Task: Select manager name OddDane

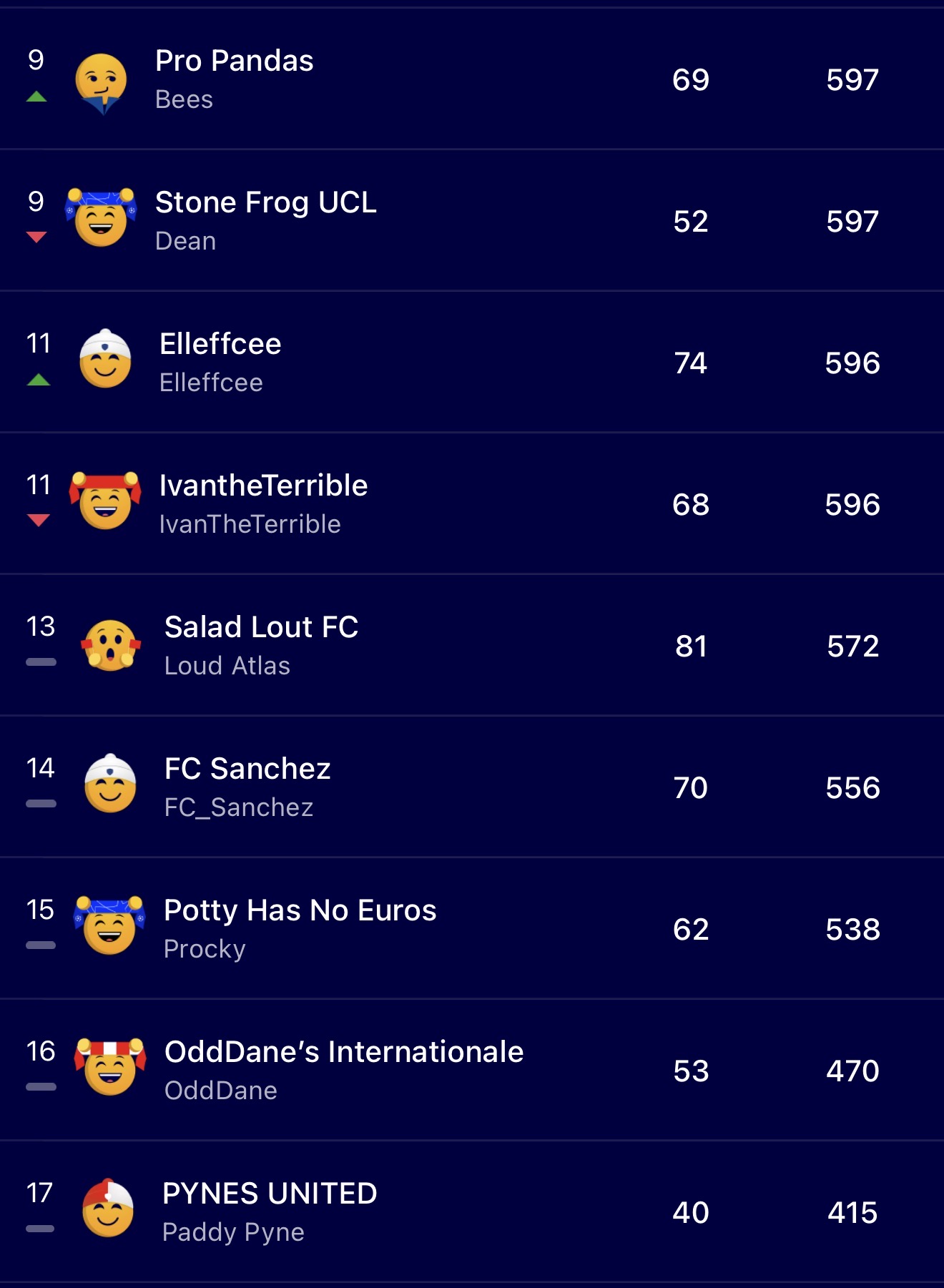Action: coord(221,1091)
